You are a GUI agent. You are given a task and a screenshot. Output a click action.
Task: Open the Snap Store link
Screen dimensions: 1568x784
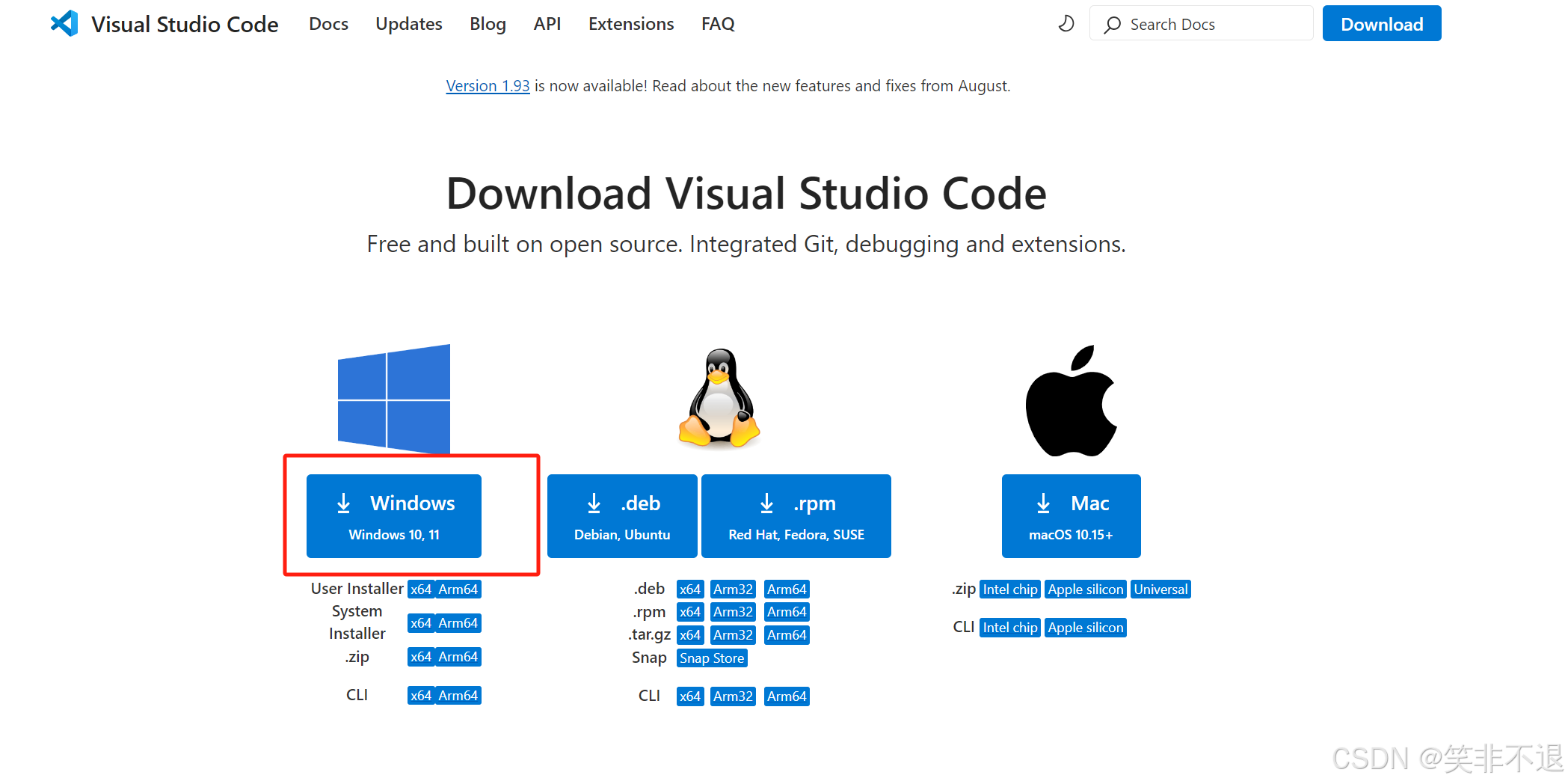pyautogui.click(x=712, y=658)
